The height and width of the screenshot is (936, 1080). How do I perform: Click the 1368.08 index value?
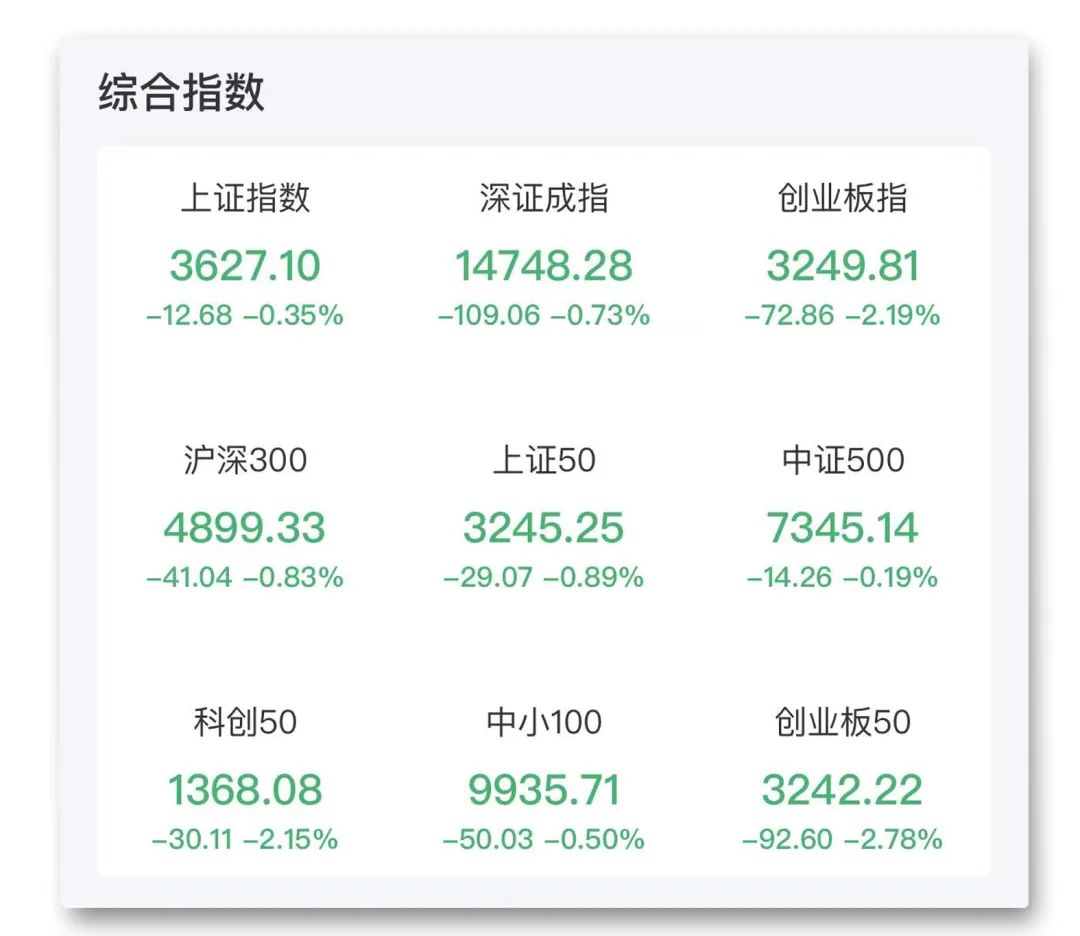(245, 790)
